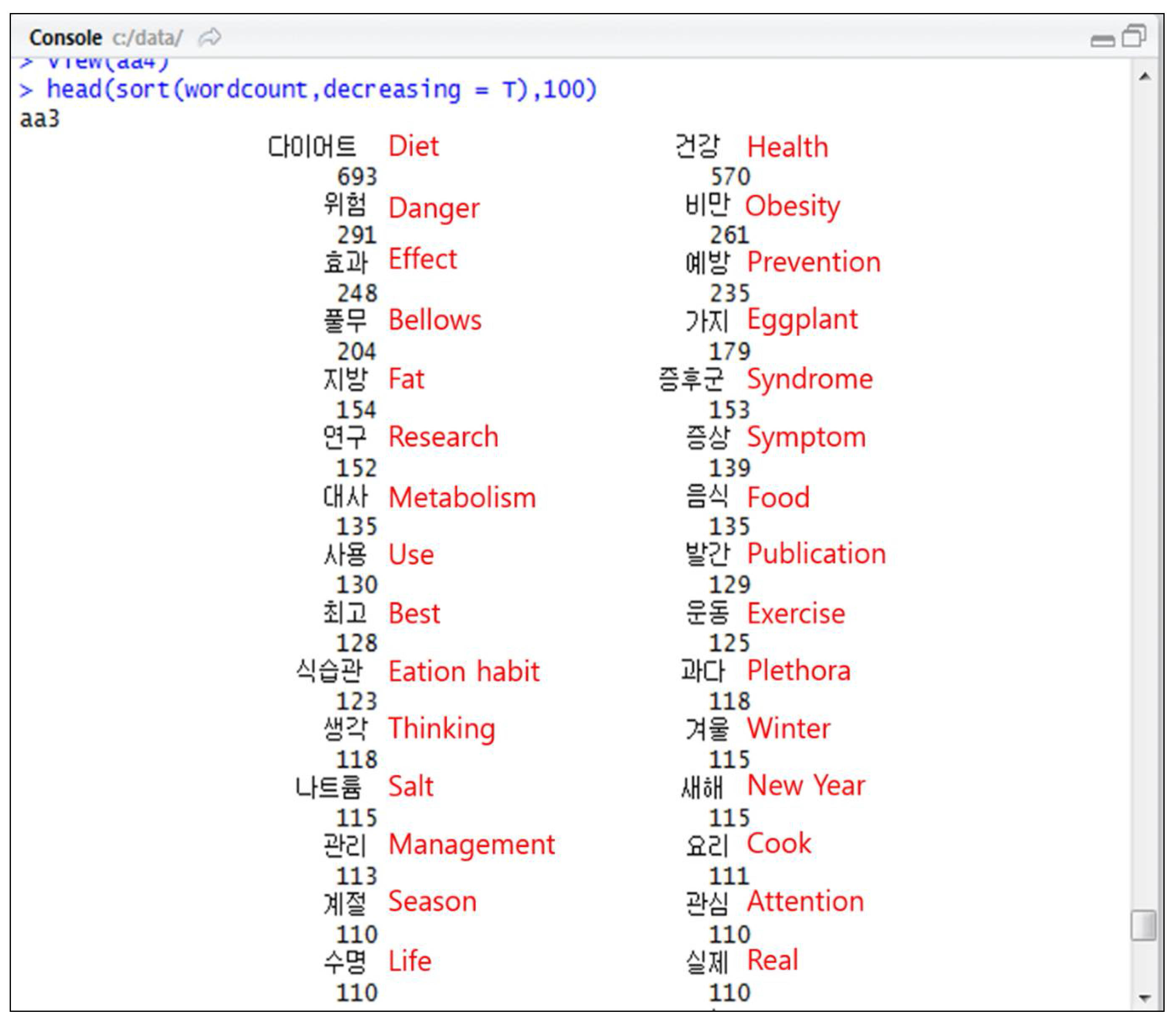Click the console scrollbar thumb

point(1143,925)
